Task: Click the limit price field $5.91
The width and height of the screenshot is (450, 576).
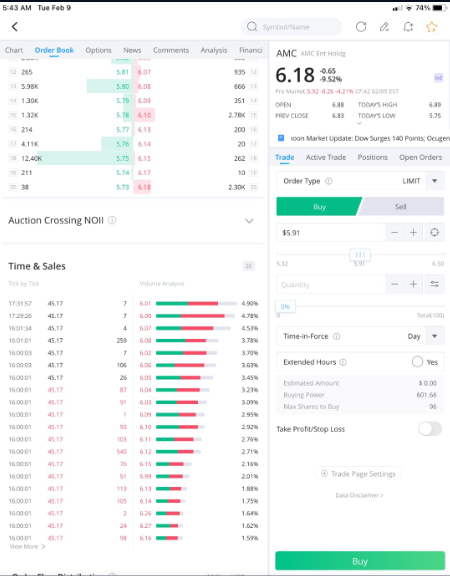Action: coord(331,233)
